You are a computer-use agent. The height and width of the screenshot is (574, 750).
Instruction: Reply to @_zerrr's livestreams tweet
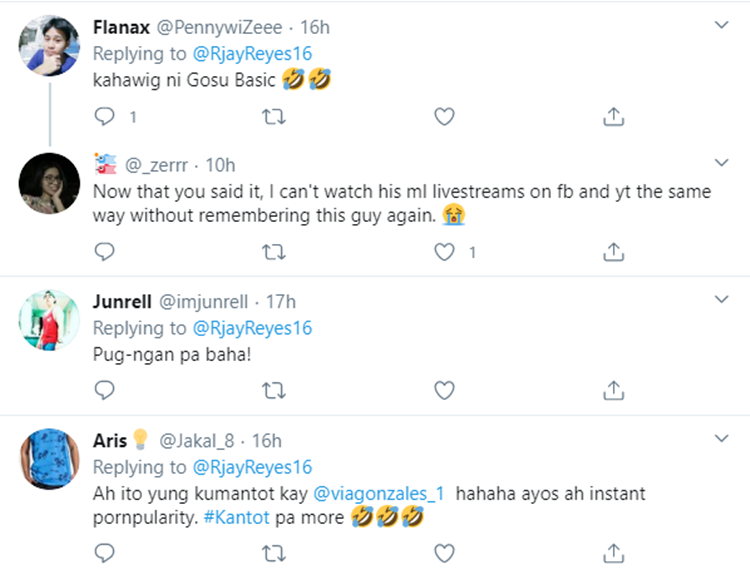point(106,251)
